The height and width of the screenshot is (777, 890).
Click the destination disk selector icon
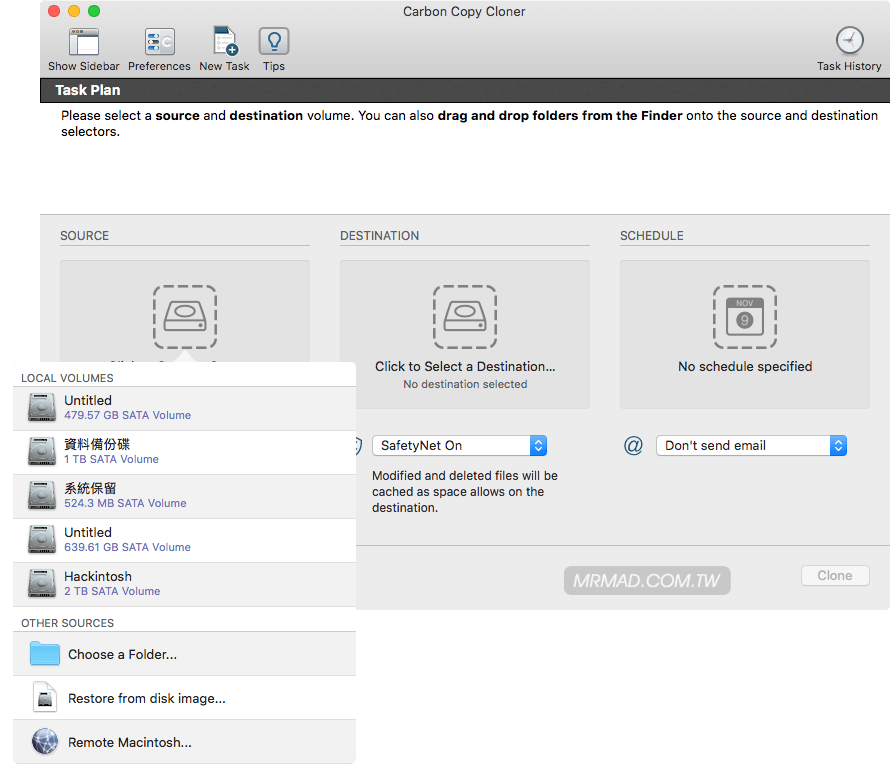pyautogui.click(x=465, y=317)
